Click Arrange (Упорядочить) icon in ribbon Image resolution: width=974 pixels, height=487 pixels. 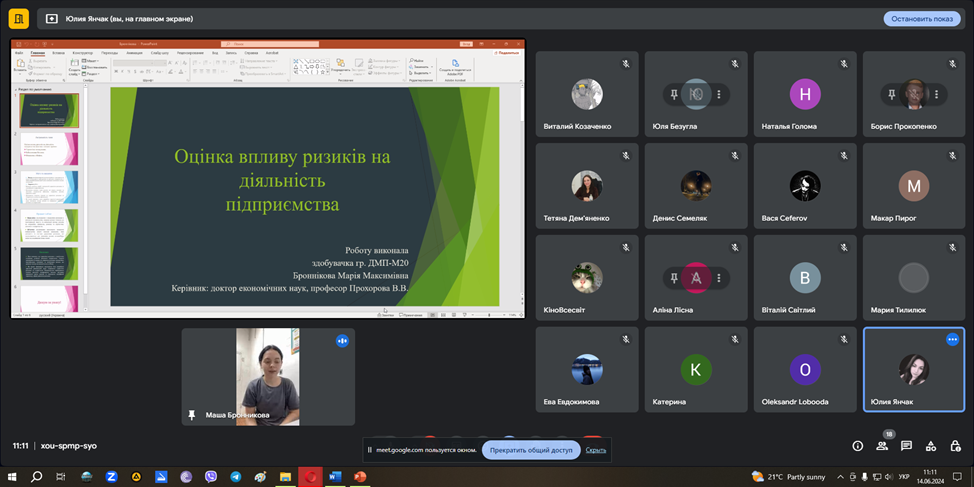(x=340, y=65)
